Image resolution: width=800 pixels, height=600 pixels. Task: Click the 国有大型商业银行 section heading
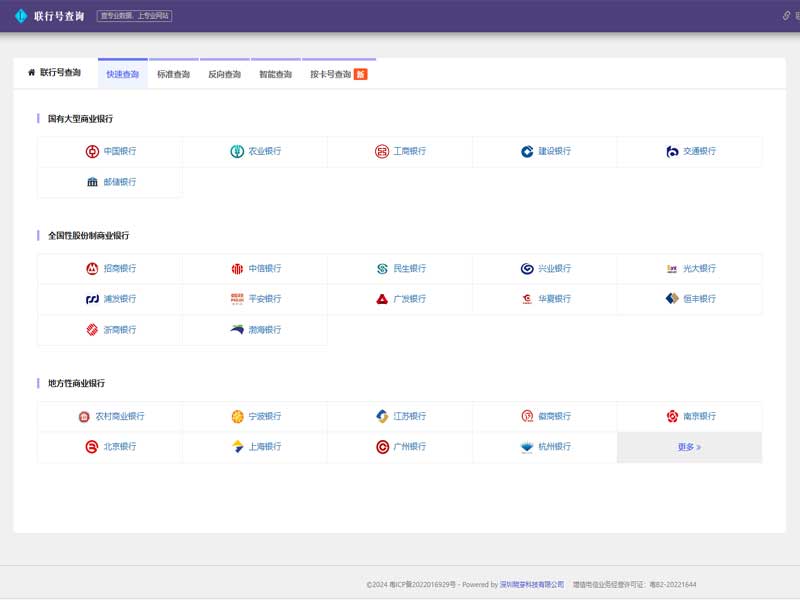pyautogui.click(x=80, y=119)
